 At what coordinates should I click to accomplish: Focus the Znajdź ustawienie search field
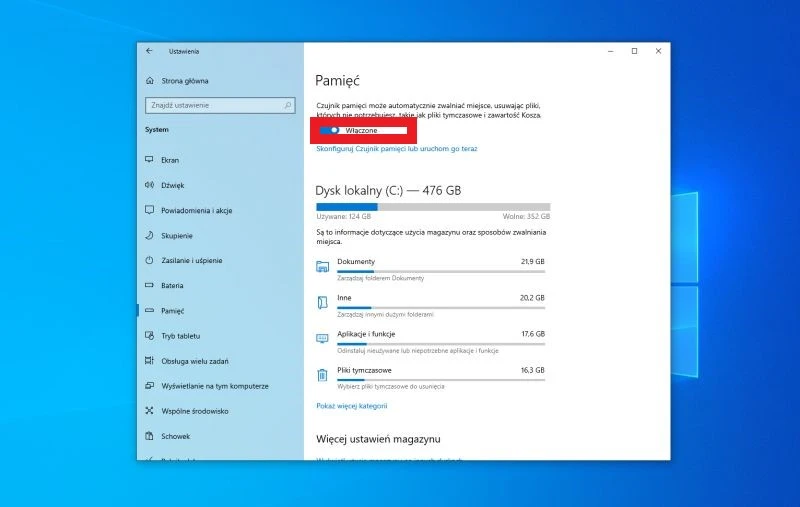(x=220, y=105)
